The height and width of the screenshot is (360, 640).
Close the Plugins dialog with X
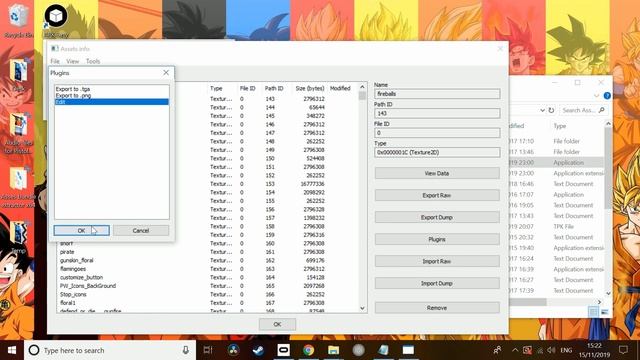pyautogui.click(x=166, y=73)
